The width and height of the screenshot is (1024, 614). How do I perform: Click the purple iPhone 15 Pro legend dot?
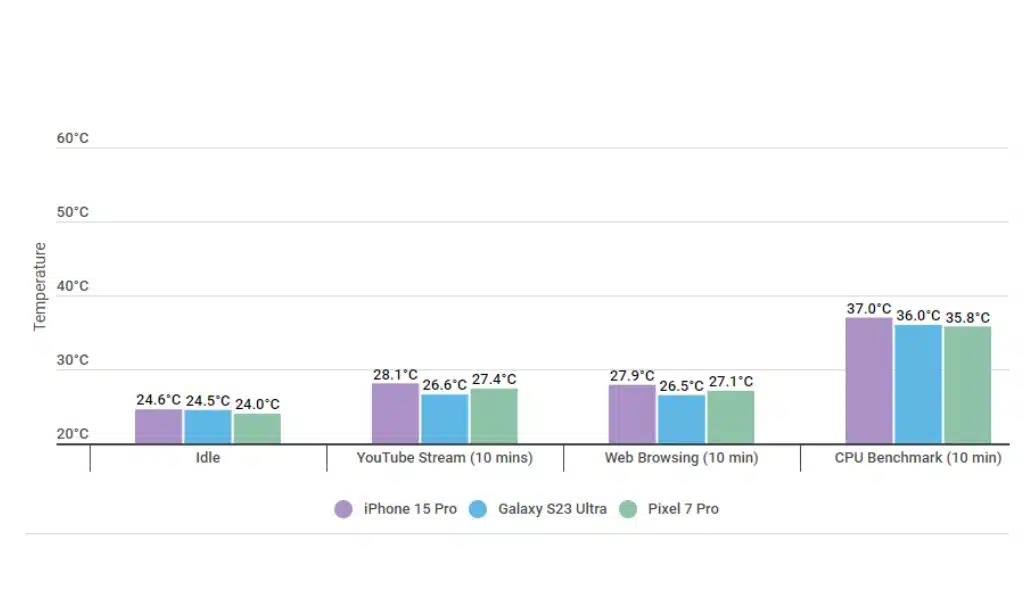[x=344, y=509]
